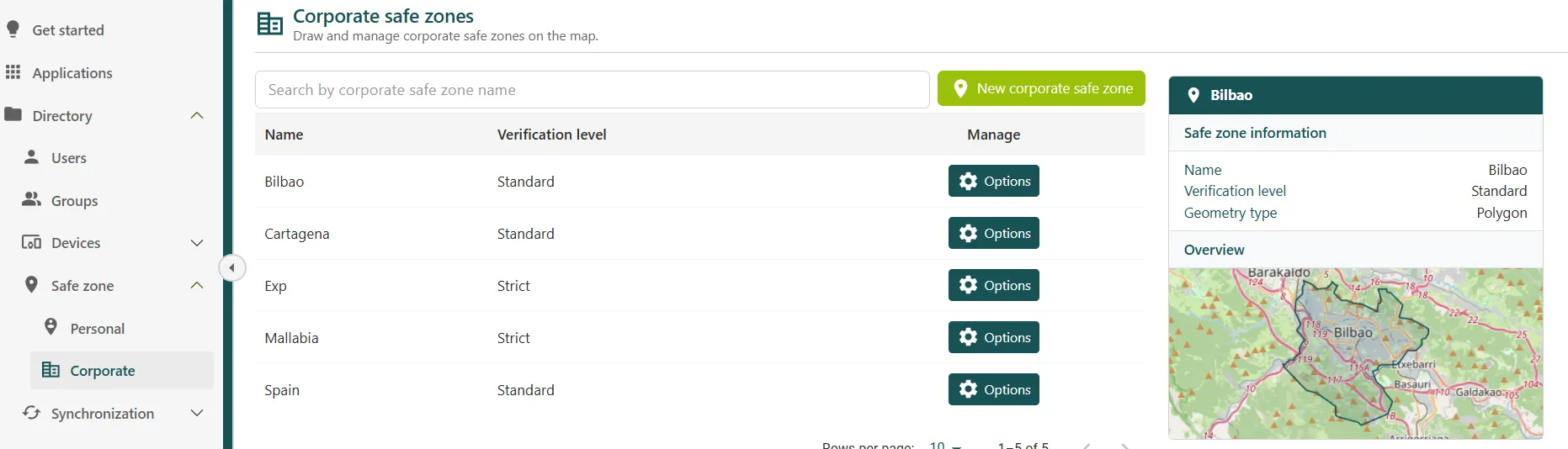This screenshot has width=1568, height=449.
Task: Click the Verification level column header
Action: (x=551, y=135)
